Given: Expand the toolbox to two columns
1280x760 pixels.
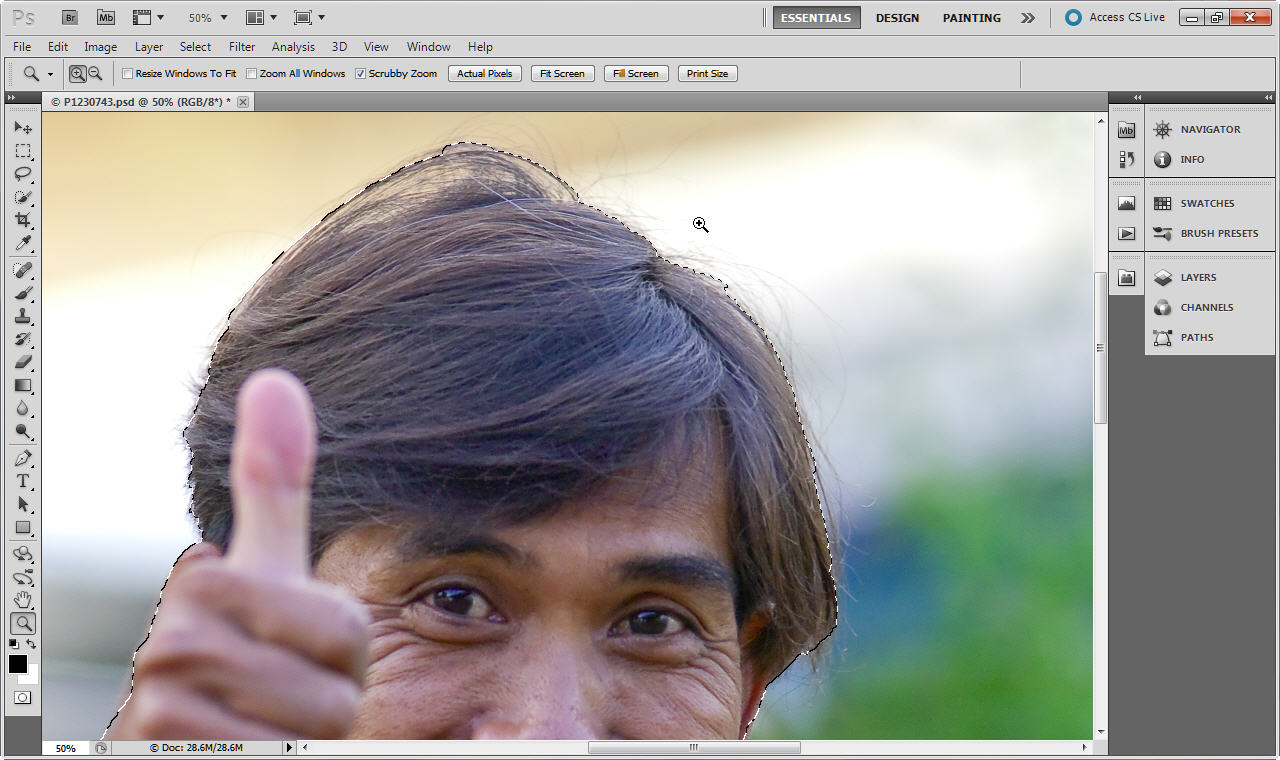Looking at the screenshot, I should 11,98.
